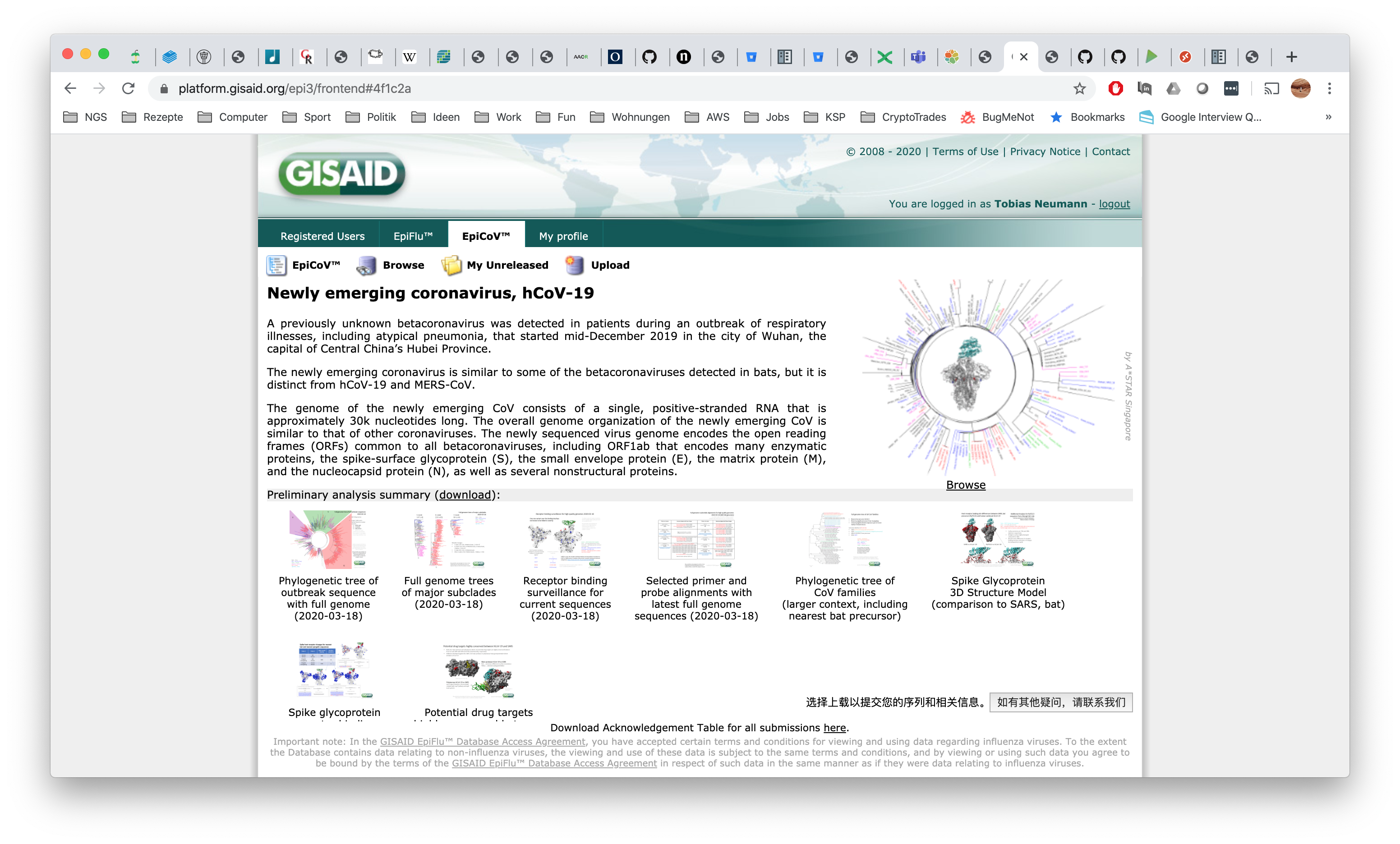Click the Upload database icon
Screen dimensions: 1400x844
tap(575, 265)
